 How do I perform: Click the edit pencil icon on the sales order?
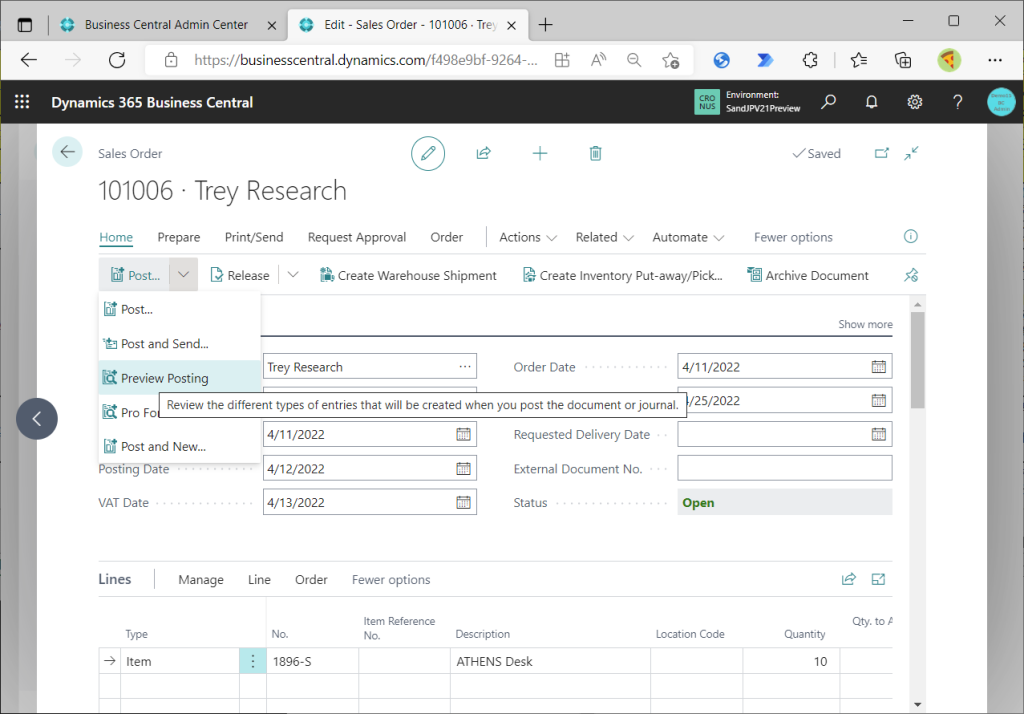pyautogui.click(x=428, y=154)
